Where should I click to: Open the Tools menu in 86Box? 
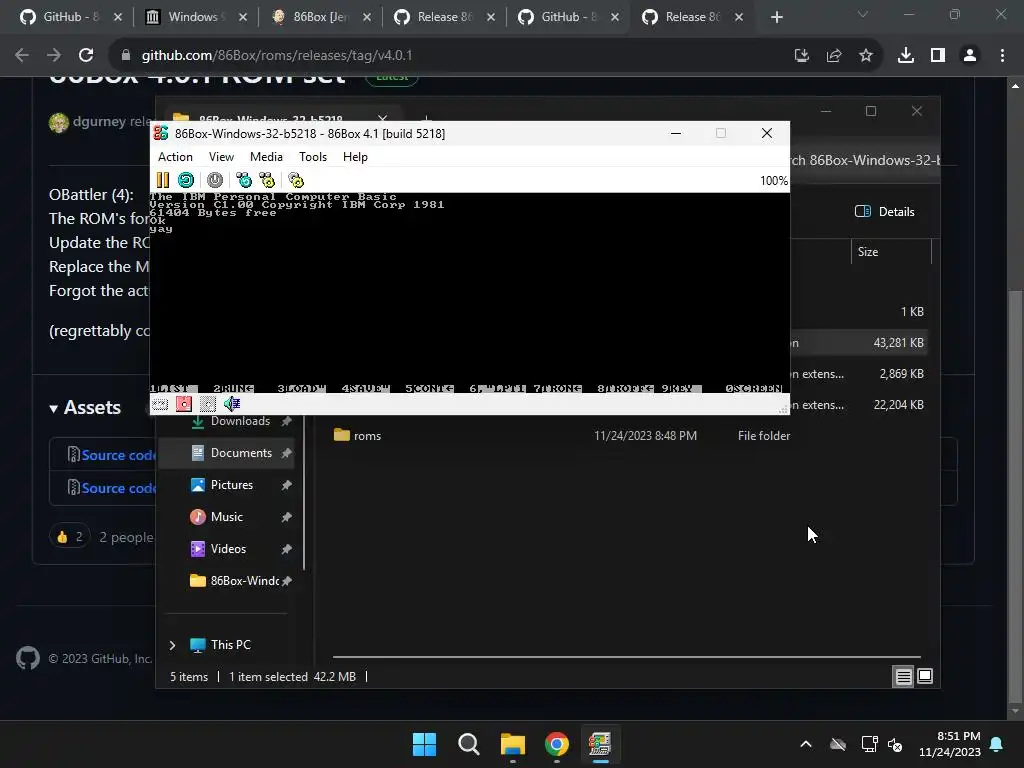click(313, 157)
